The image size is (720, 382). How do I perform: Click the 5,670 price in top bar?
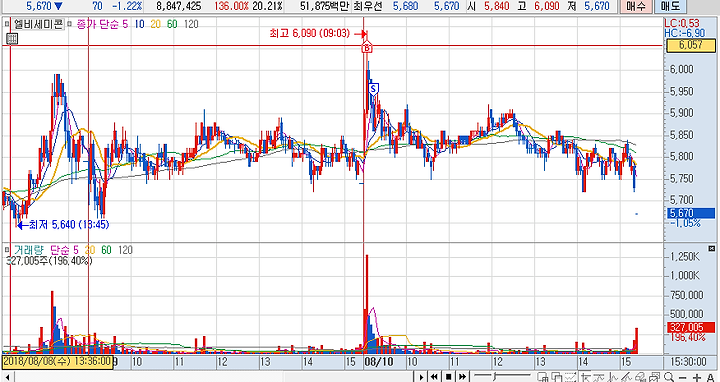39,6
